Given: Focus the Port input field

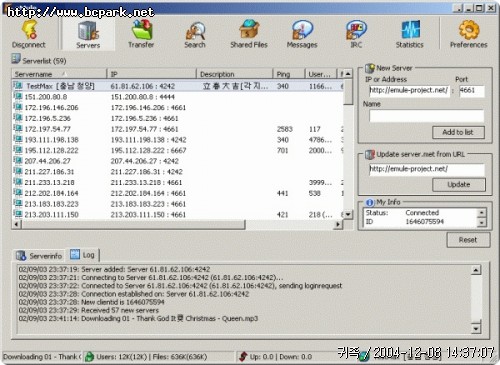Looking at the screenshot, I should tap(471, 91).
